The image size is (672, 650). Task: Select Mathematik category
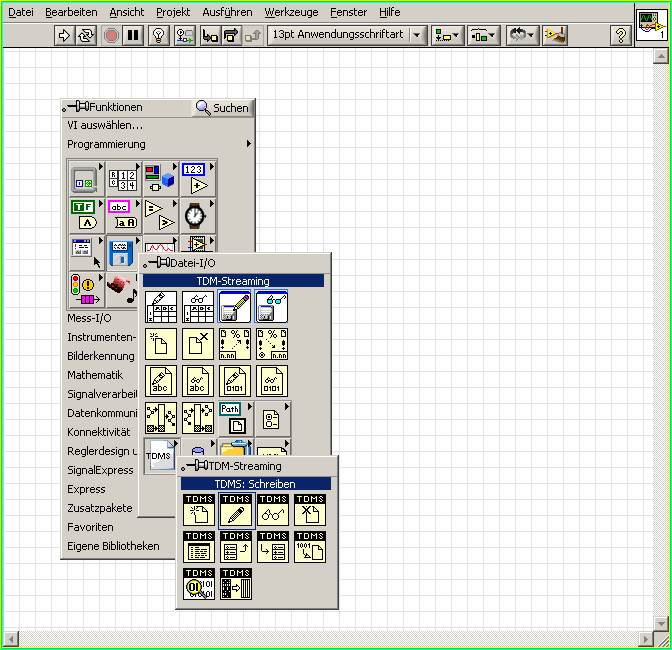click(95, 375)
